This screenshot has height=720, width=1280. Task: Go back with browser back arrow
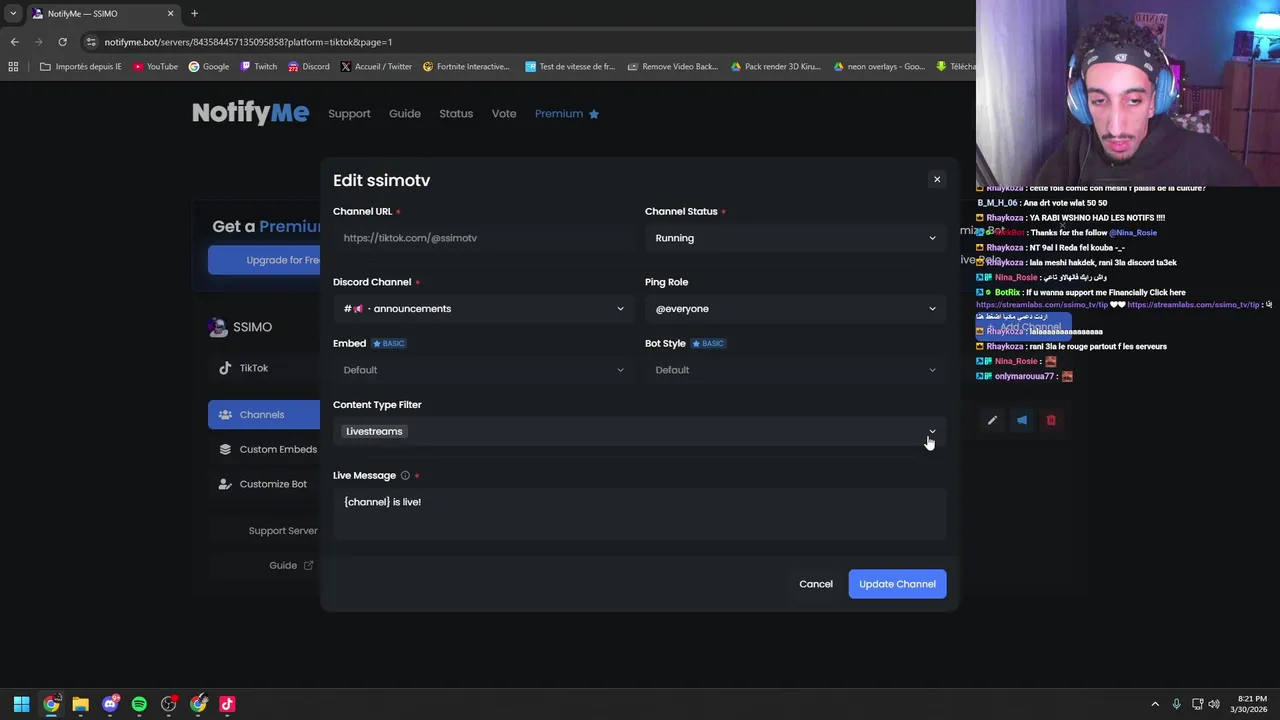click(x=14, y=42)
